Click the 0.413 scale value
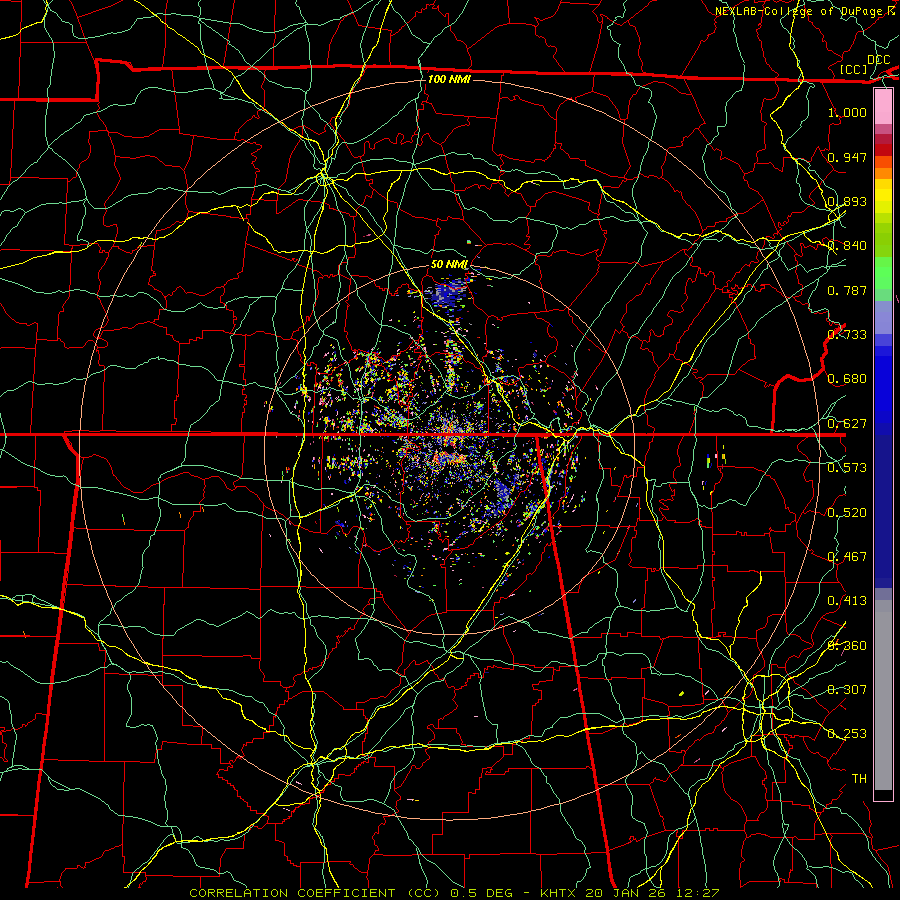The width and height of the screenshot is (900, 900). (847, 601)
